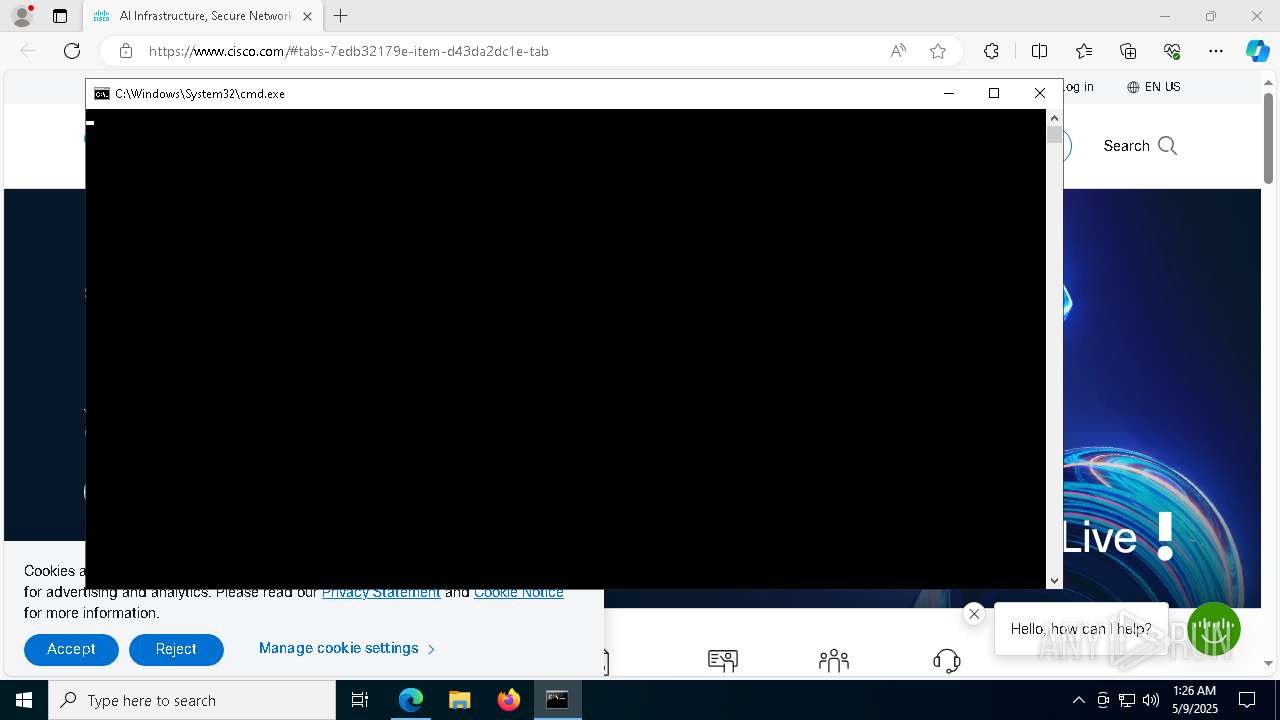Screen dimensions: 1280x720
Task: Reject cookies on Cisco page
Action: pyautogui.click(x=176, y=649)
